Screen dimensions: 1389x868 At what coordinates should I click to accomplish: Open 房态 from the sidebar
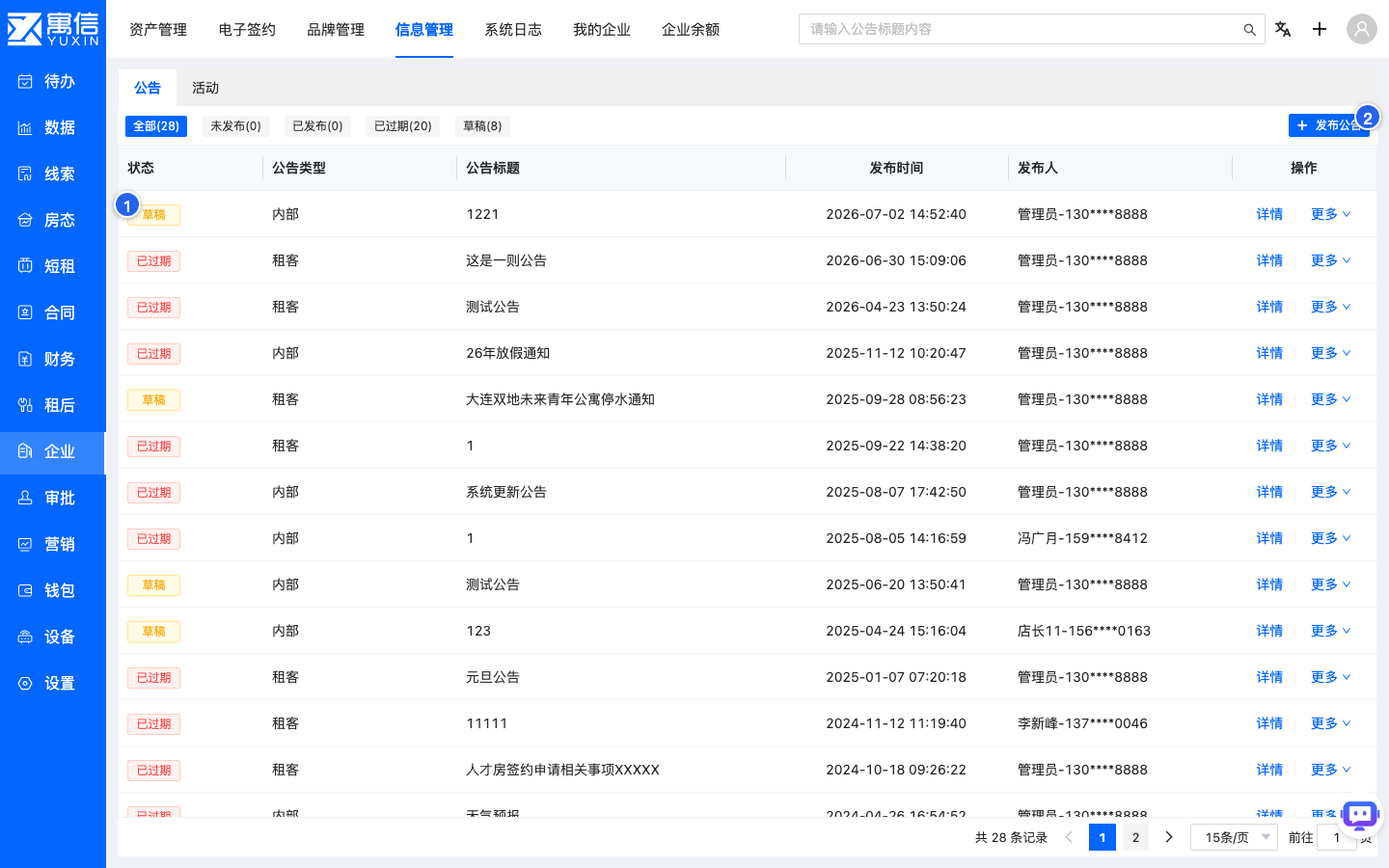click(x=52, y=220)
